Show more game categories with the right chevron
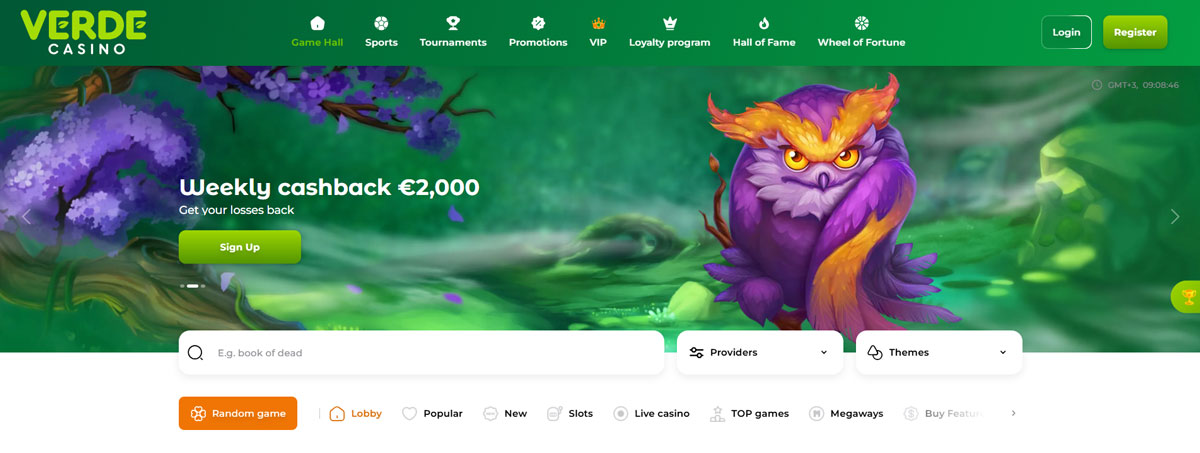Screen dimensions: 1200x453 coord(1013,413)
